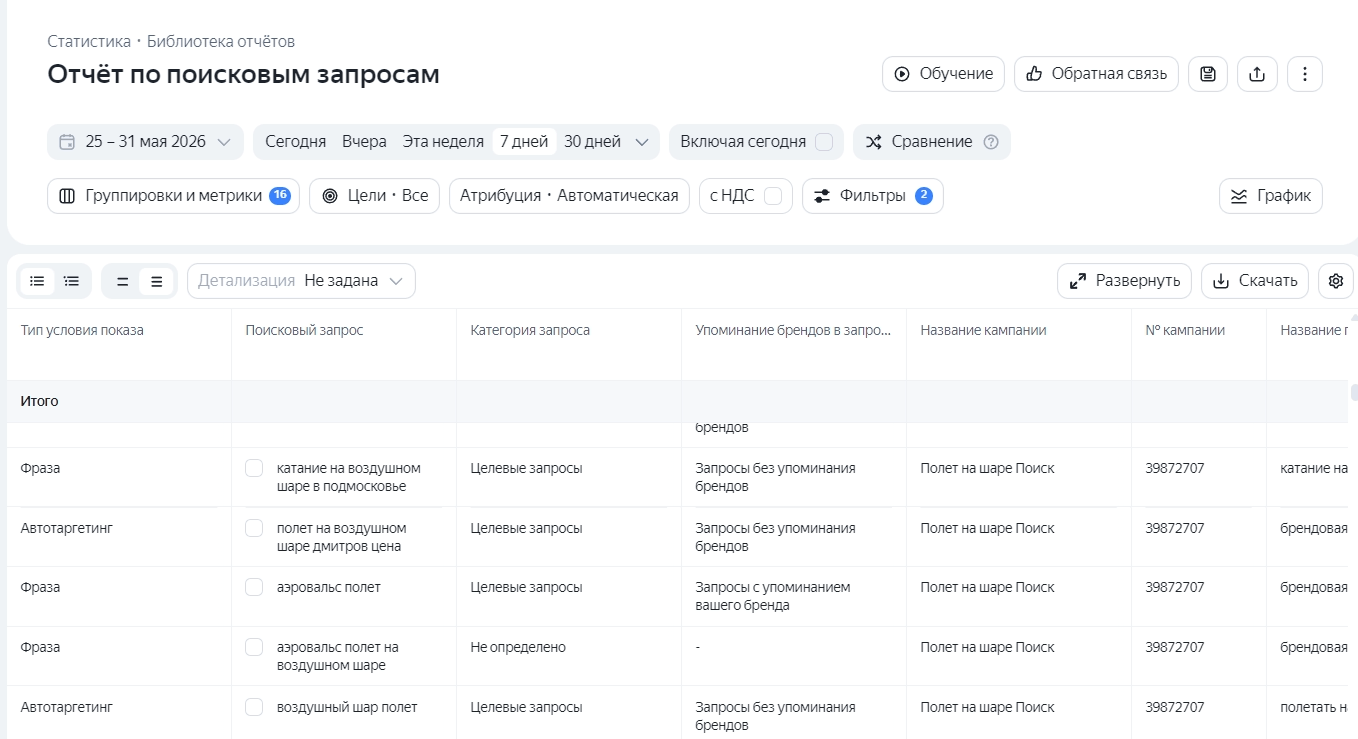Open Группировки и метрики settings
The height and width of the screenshot is (739, 1358).
(x=173, y=196)
